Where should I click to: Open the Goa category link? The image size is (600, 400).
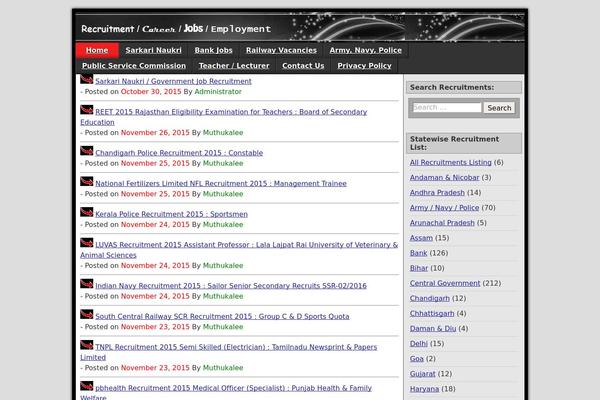point(416,359)
